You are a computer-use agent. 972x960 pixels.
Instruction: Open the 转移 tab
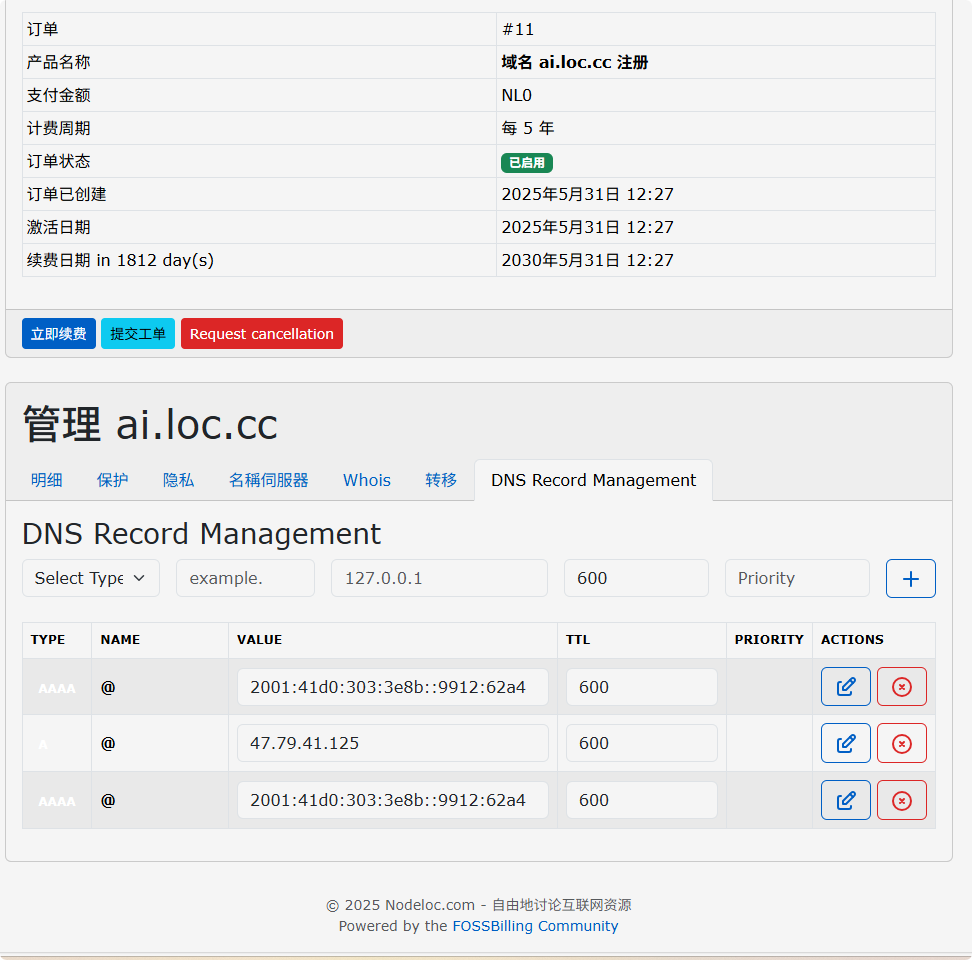(x=441, y=480)
